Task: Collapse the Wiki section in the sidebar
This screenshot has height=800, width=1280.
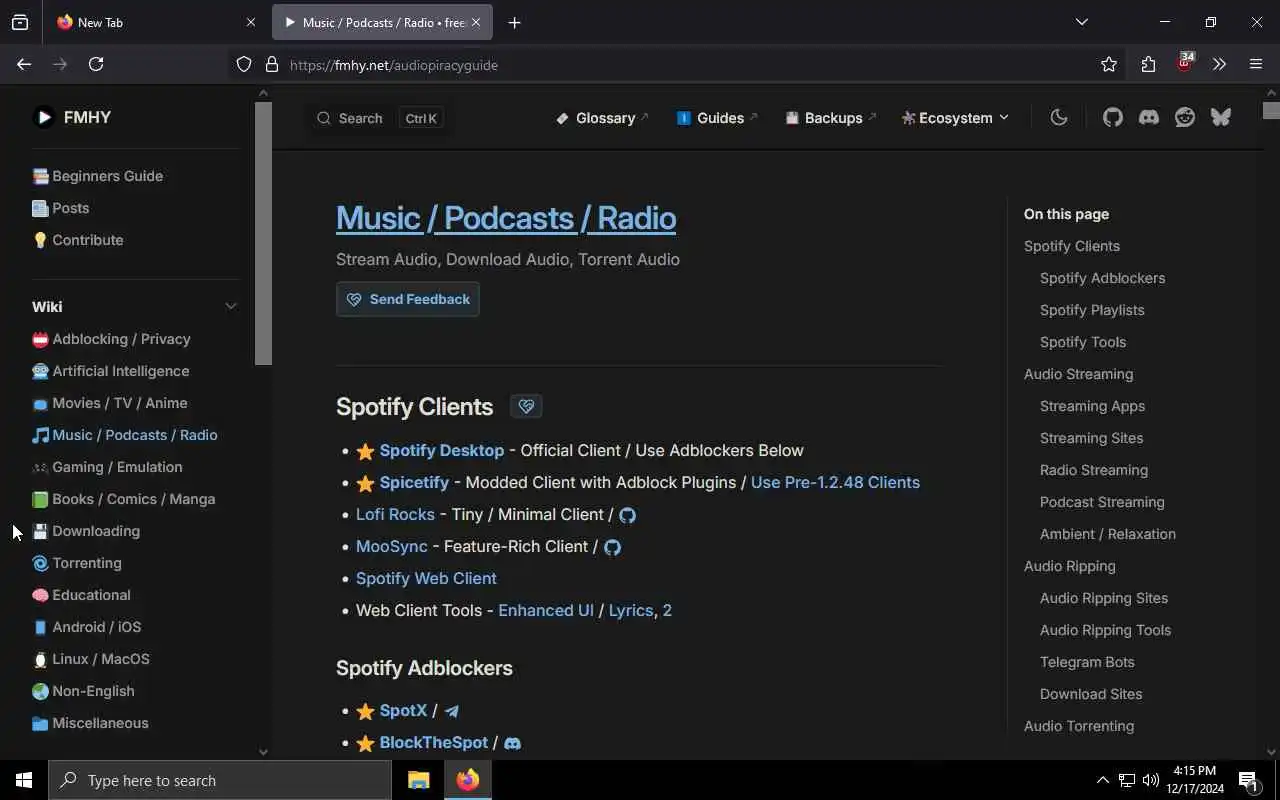Action: pos(231,307)
